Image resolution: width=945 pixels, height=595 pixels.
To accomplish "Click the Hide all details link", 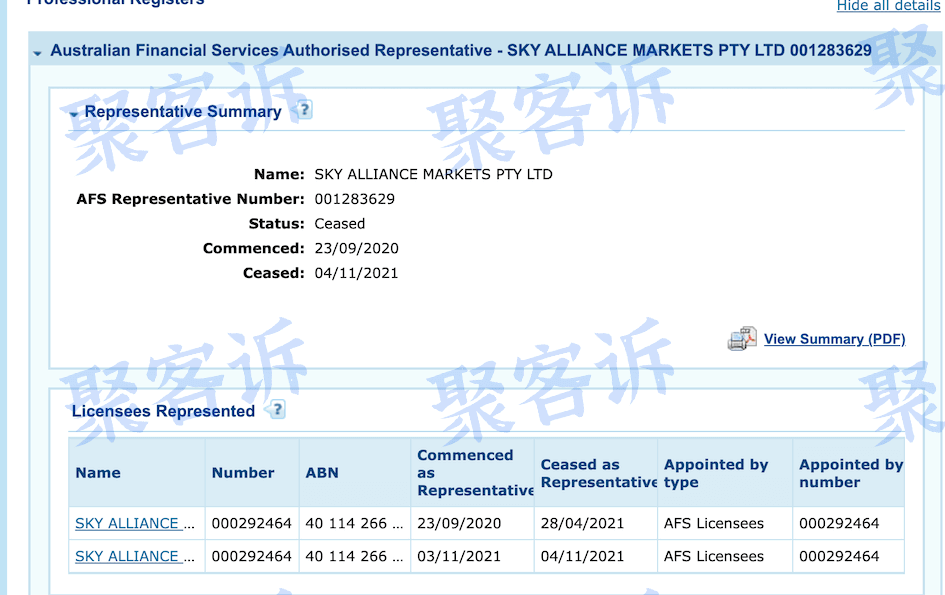I will pyautogui.click(x=888, y=5).
